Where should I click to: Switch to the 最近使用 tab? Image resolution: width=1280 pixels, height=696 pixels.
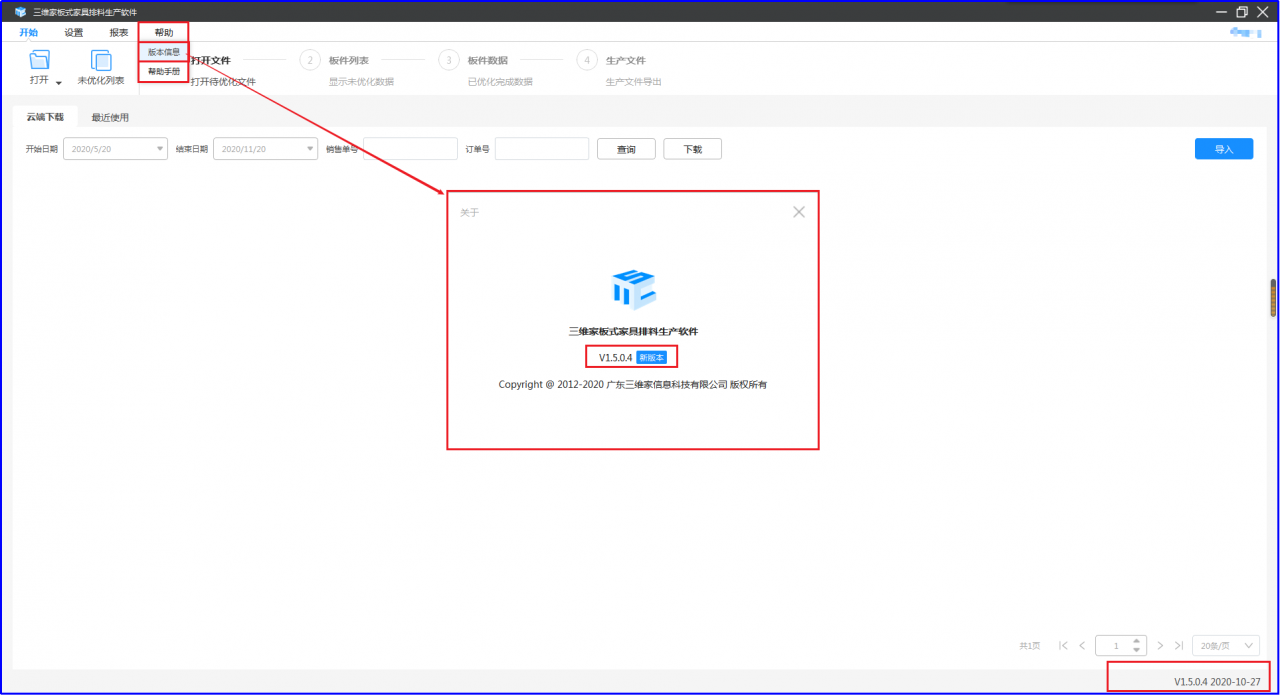click(110, 117)
